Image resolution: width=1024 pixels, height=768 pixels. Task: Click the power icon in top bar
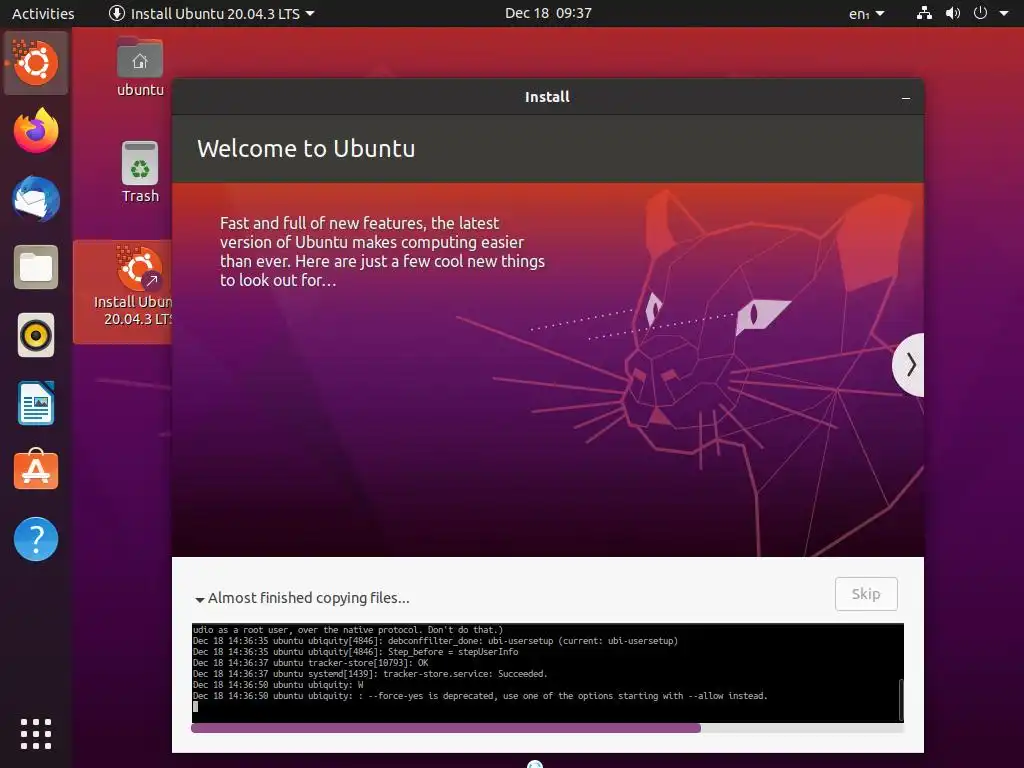pos(980,13)
